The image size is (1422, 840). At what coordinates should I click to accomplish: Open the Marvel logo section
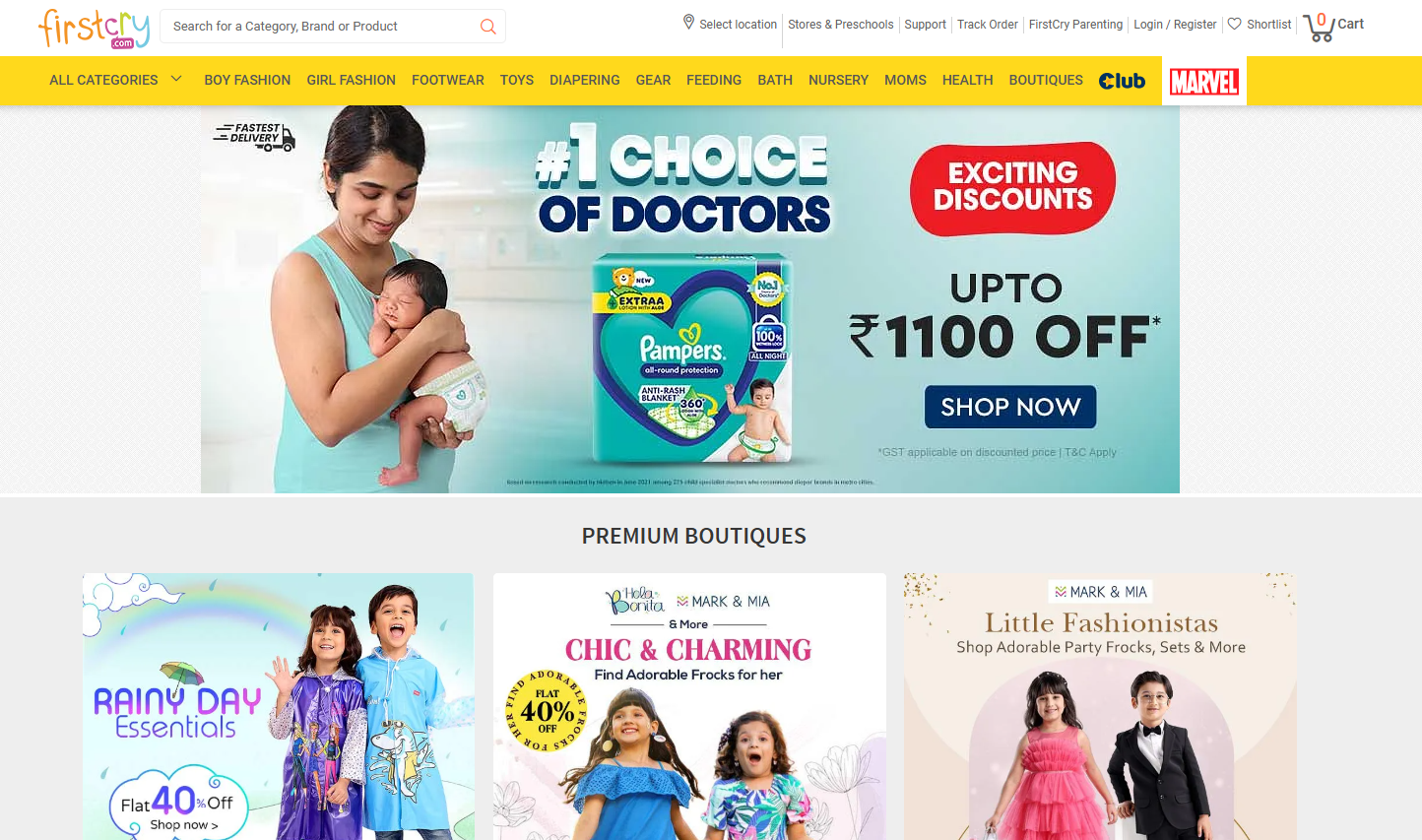[1203, 82]
